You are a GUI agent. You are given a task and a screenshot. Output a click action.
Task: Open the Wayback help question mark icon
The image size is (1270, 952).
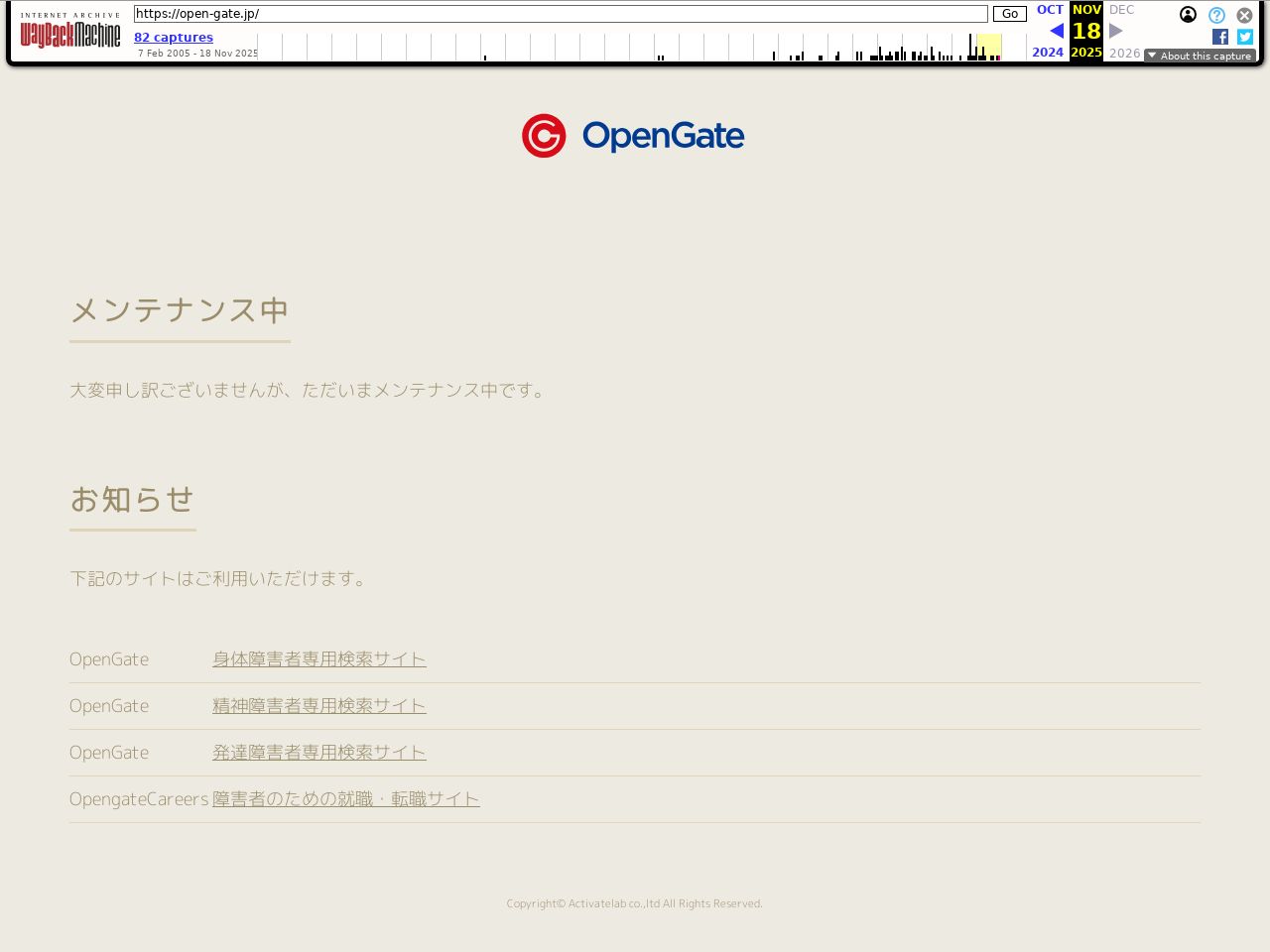1216,15
